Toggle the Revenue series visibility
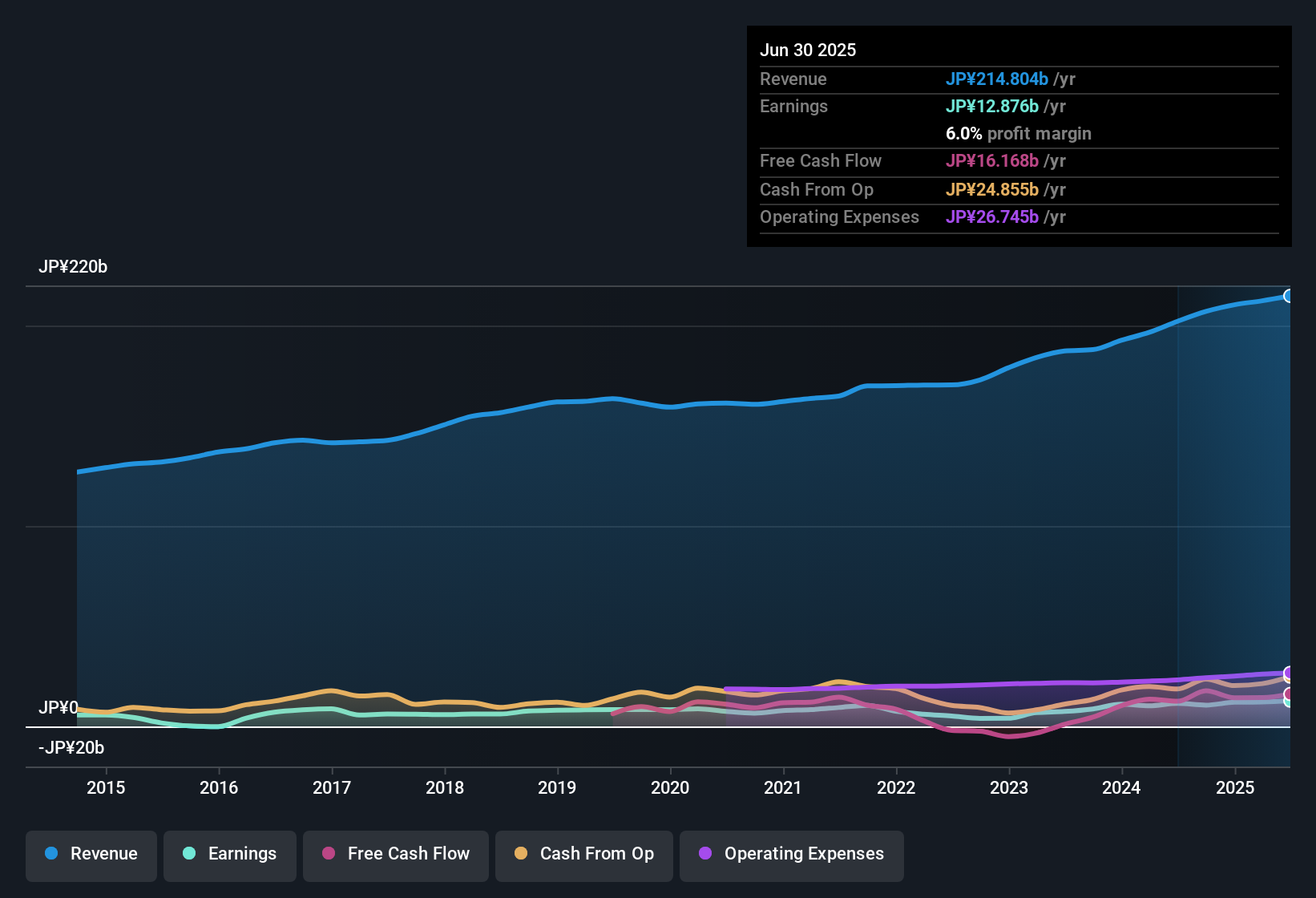Viewport: 1316px width, 898px height. 91,854
